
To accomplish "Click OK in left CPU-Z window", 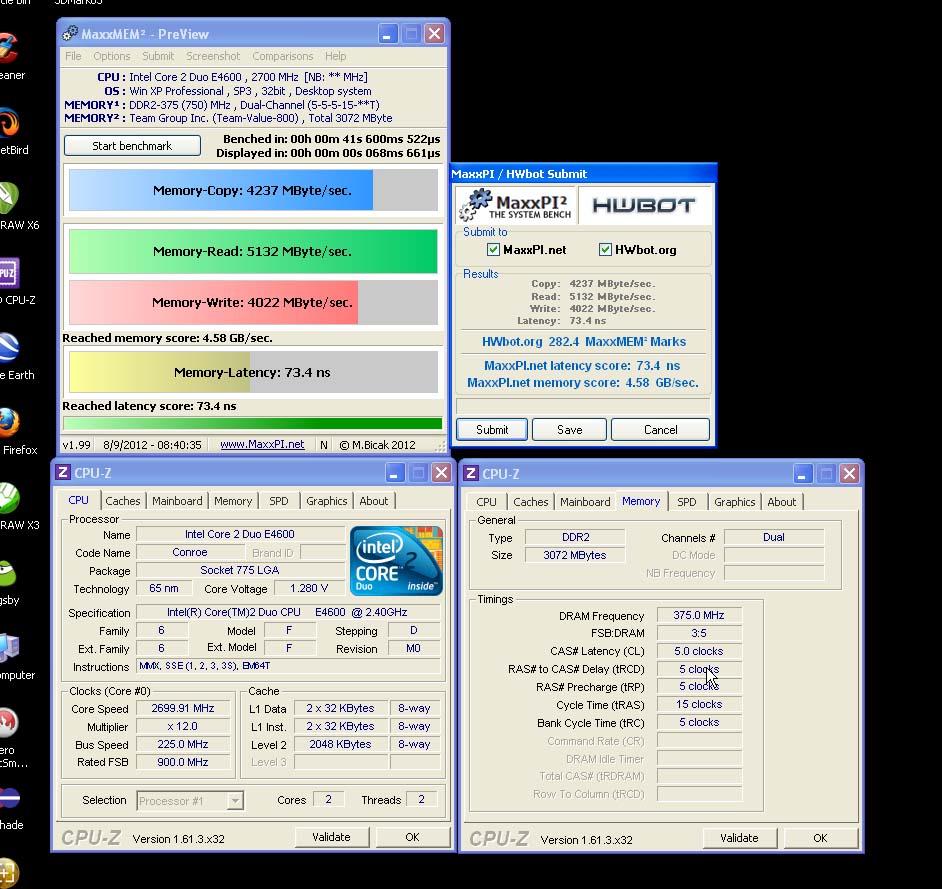I will click(x=412, y=837).
